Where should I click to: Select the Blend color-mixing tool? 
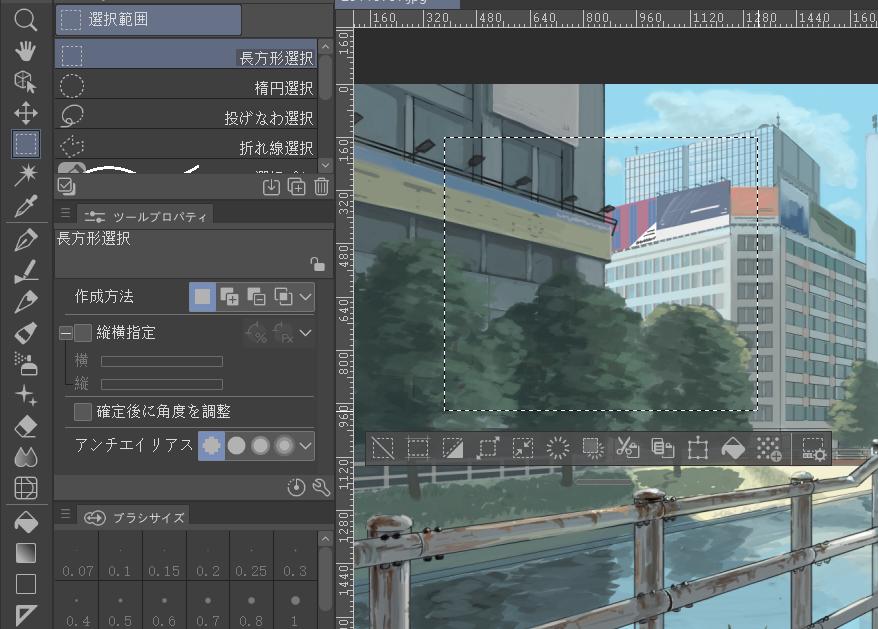pyautogui.click(x=26, y=457)
